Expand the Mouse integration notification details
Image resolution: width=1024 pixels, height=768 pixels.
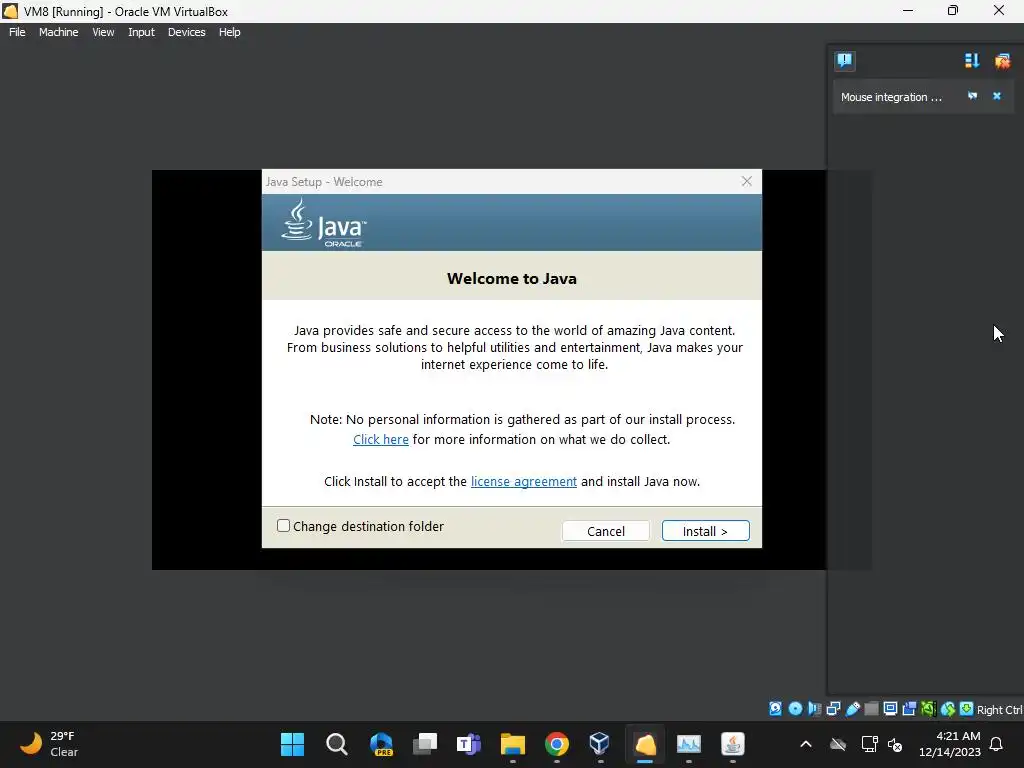[x=972, y=96]
